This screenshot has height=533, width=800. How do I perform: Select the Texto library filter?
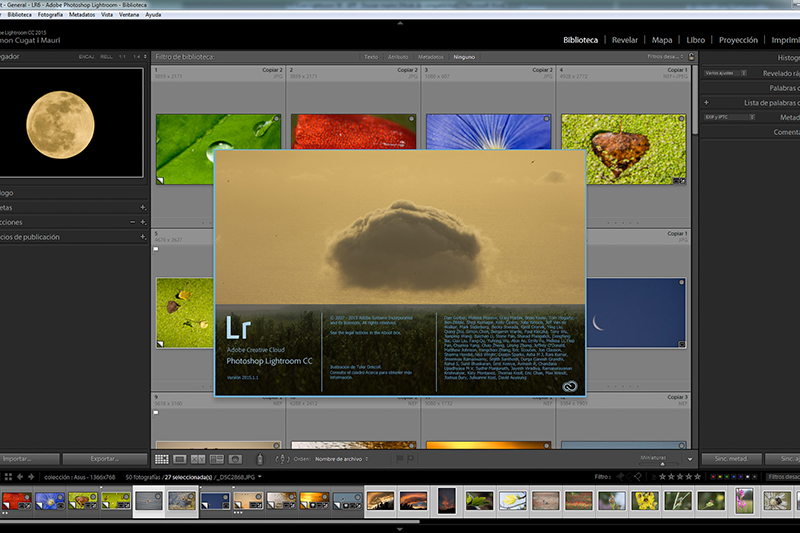point(371,57)
